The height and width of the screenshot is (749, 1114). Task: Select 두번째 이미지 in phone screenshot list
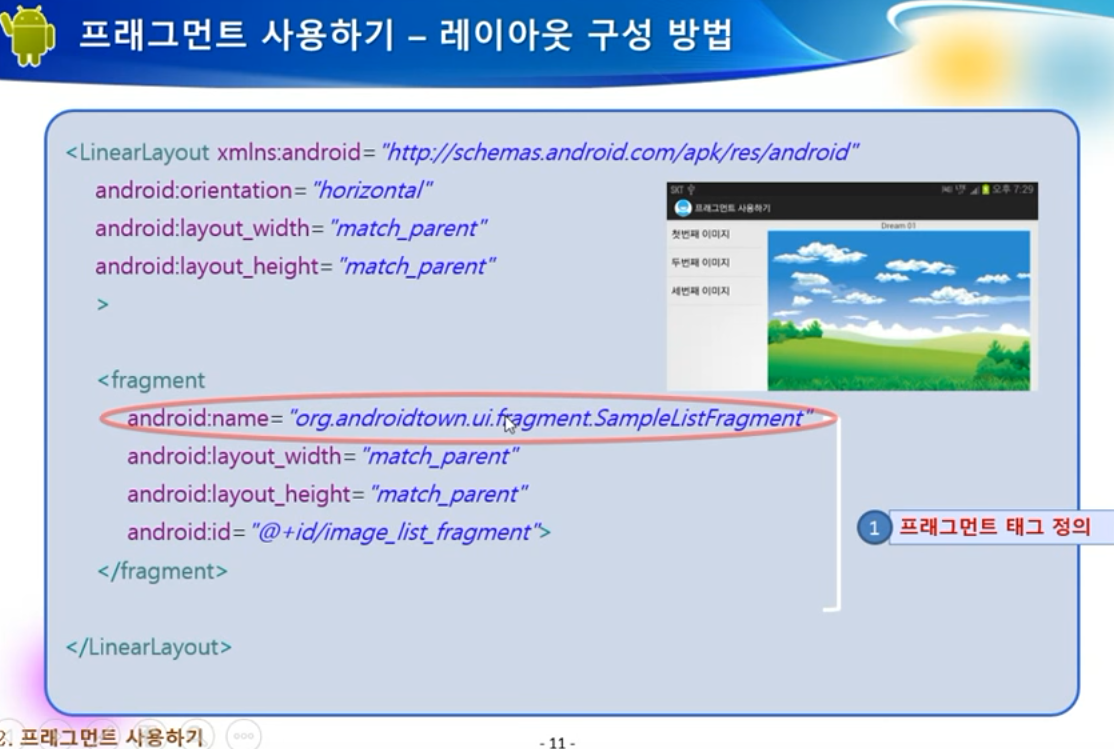point(701,262)
